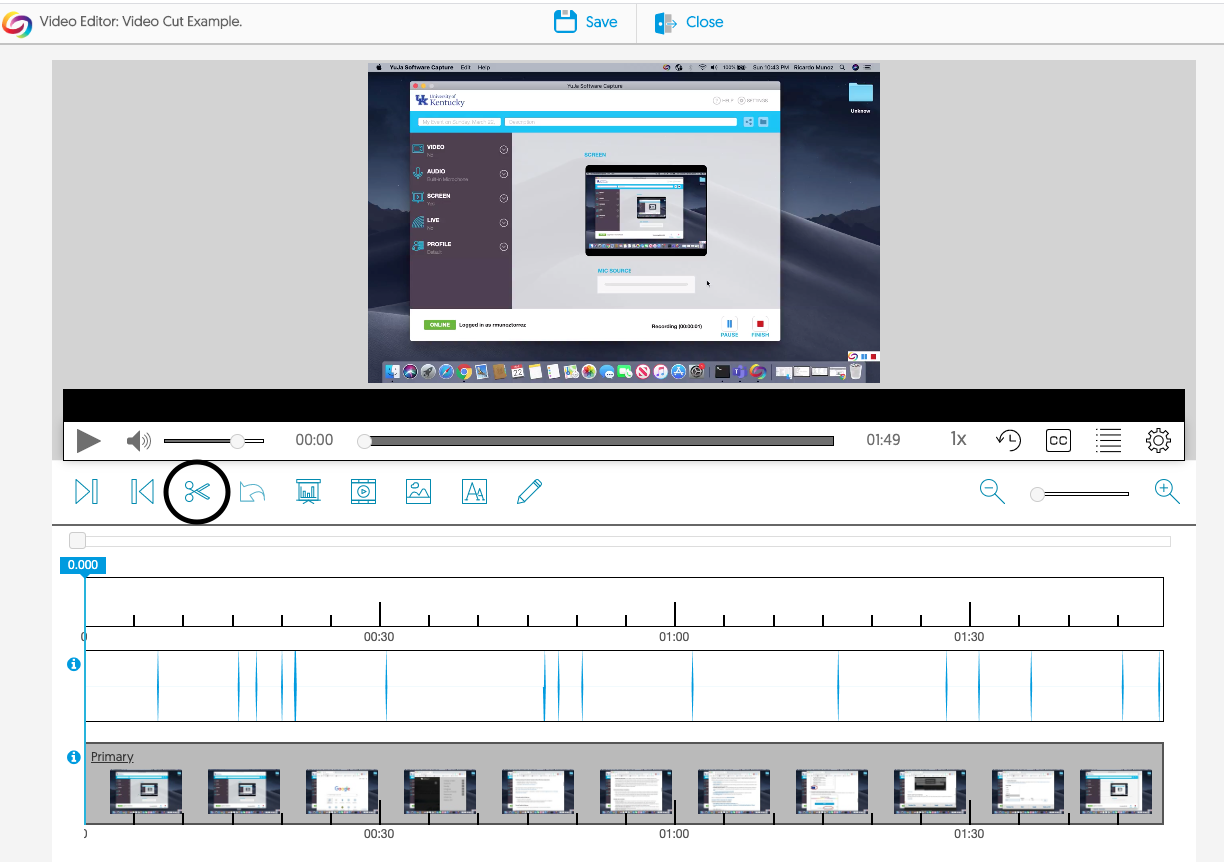This screenshot has height=862, width=1224.
Task: Skip to the next cut point
Action: pos(87,491)
